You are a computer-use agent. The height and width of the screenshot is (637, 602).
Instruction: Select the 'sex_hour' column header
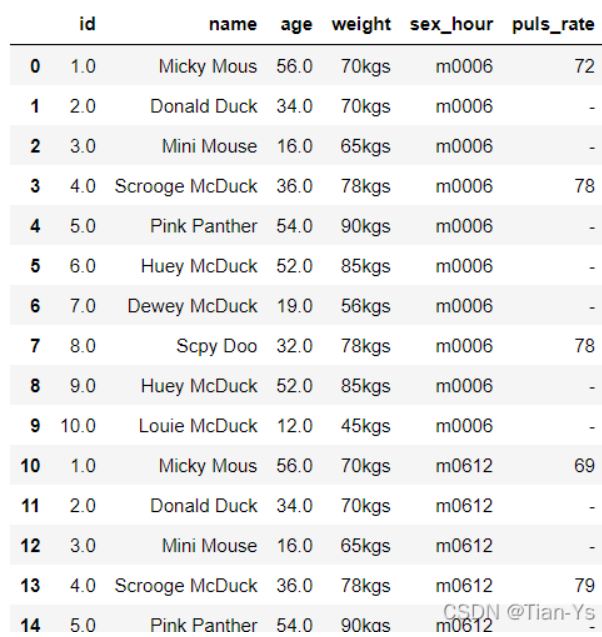[x=451, y=25]
